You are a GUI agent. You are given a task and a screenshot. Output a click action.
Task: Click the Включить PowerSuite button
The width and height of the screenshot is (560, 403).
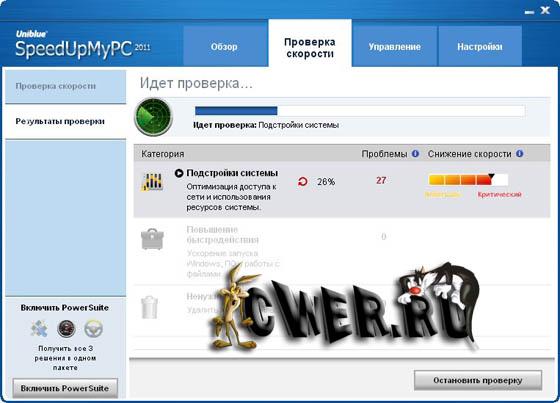pos(65,388)
